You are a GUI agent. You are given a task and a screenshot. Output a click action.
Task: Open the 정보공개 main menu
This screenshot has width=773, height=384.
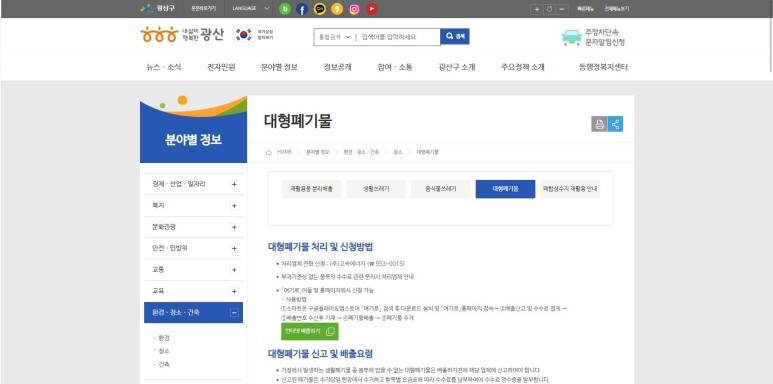338,68
